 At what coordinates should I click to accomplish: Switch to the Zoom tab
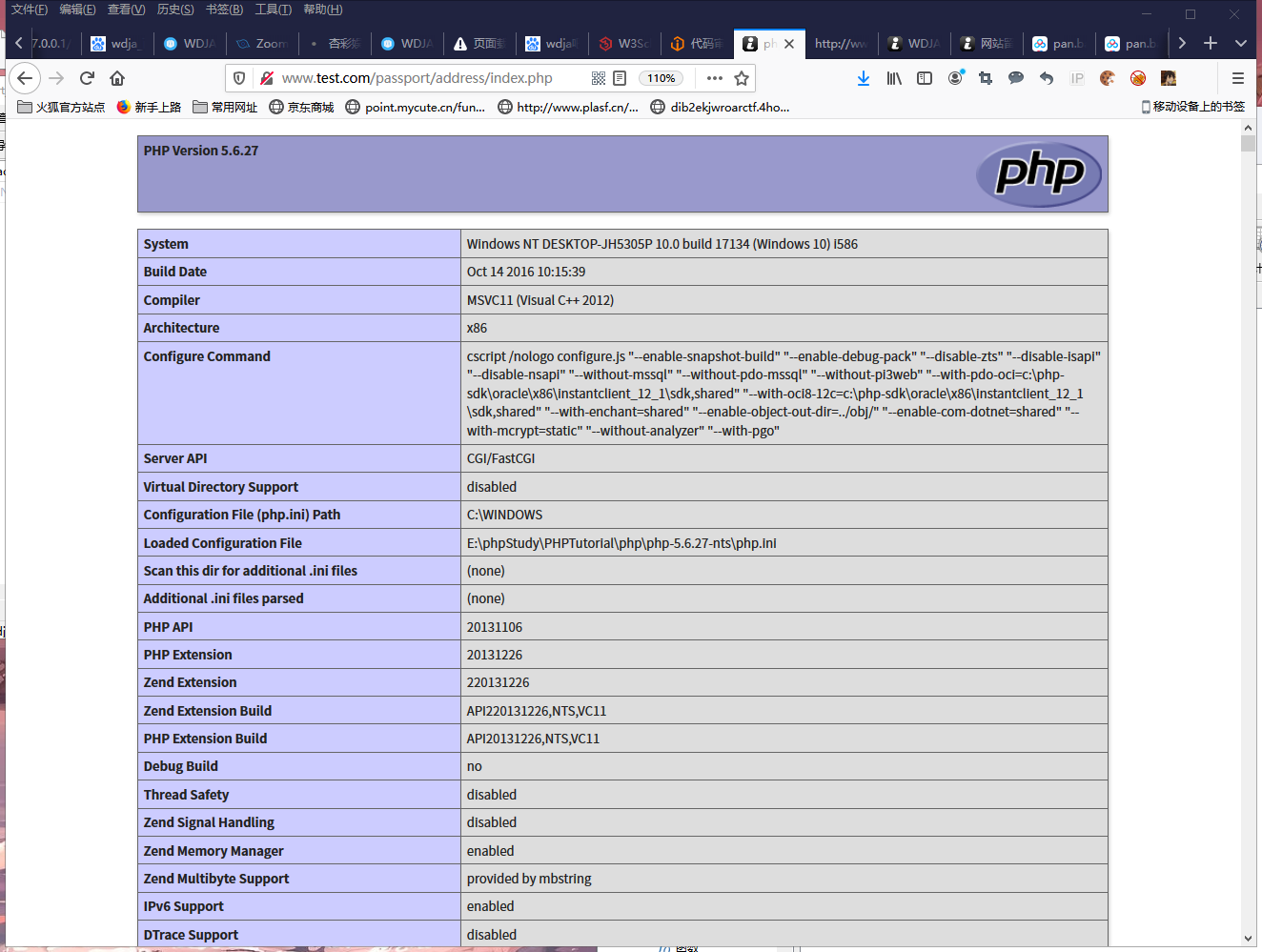tap(263, 44)
